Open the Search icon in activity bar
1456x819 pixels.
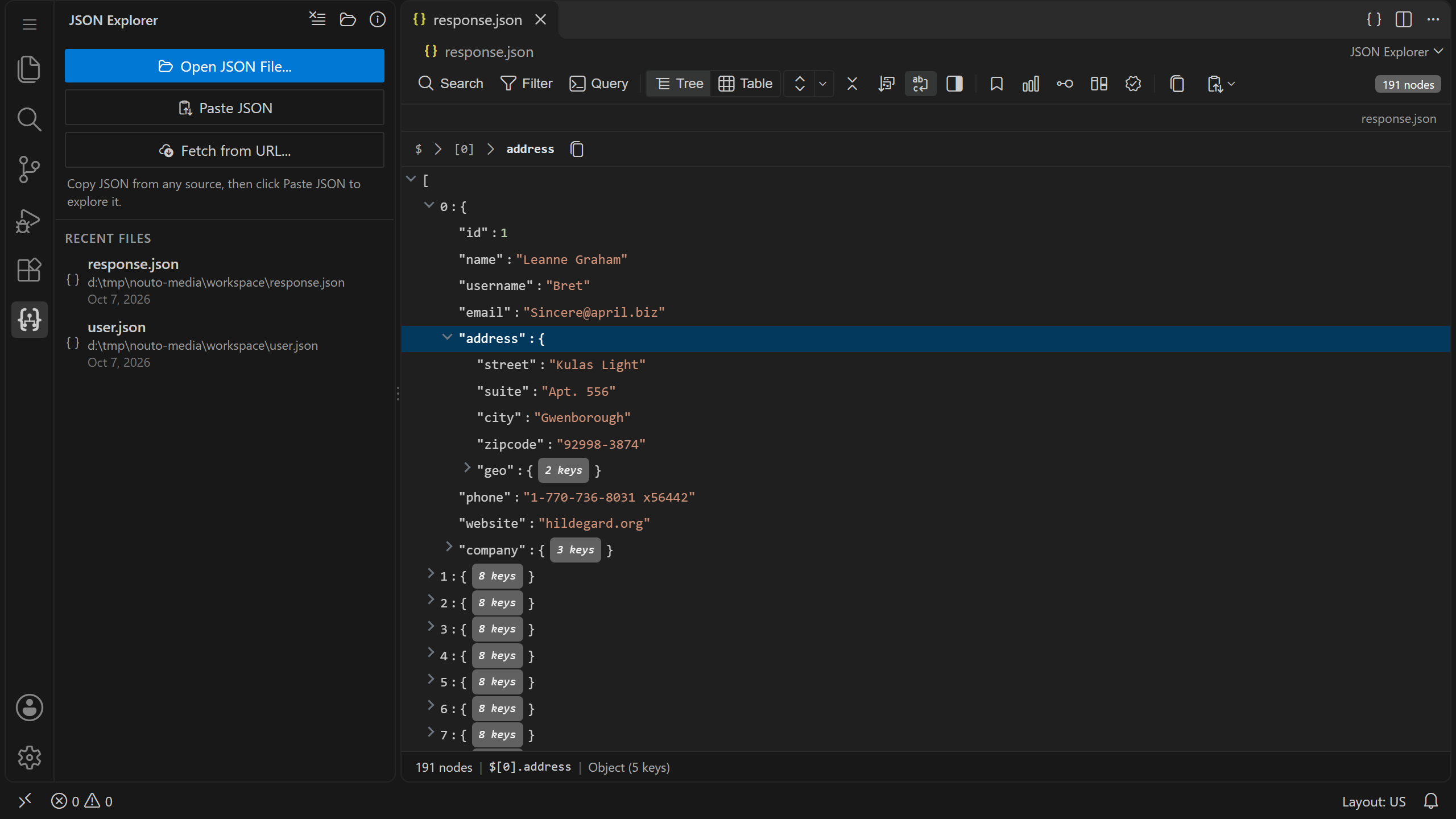[x=29, y=119]
